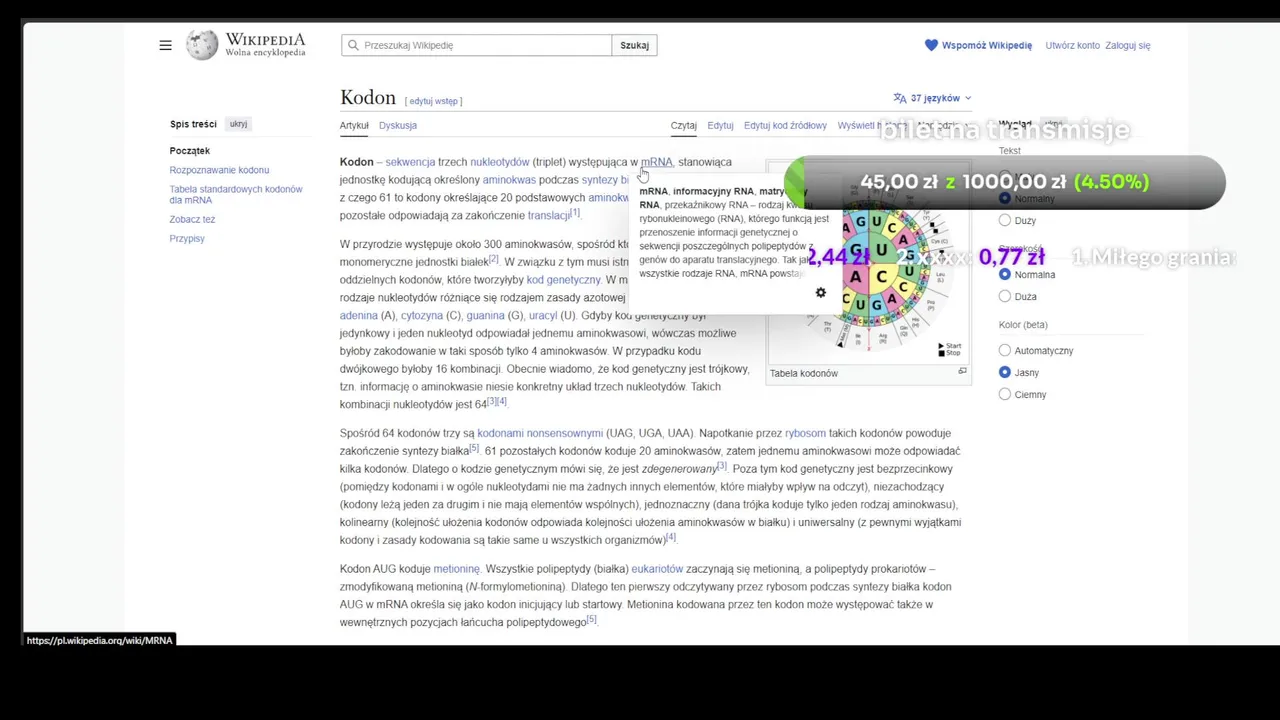Hide the Spis treści with ukryj
Image resolution: width=1280 pixels, height=720 pixels.
238,124
